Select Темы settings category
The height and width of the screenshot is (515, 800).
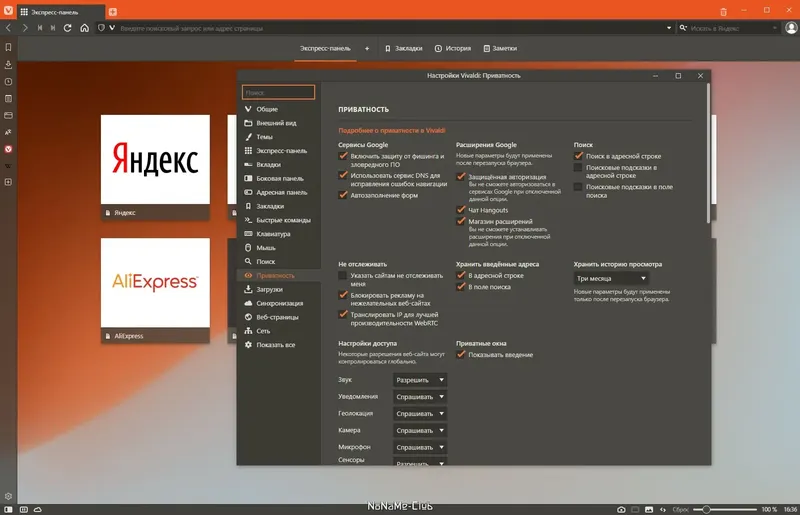point(279,137)
